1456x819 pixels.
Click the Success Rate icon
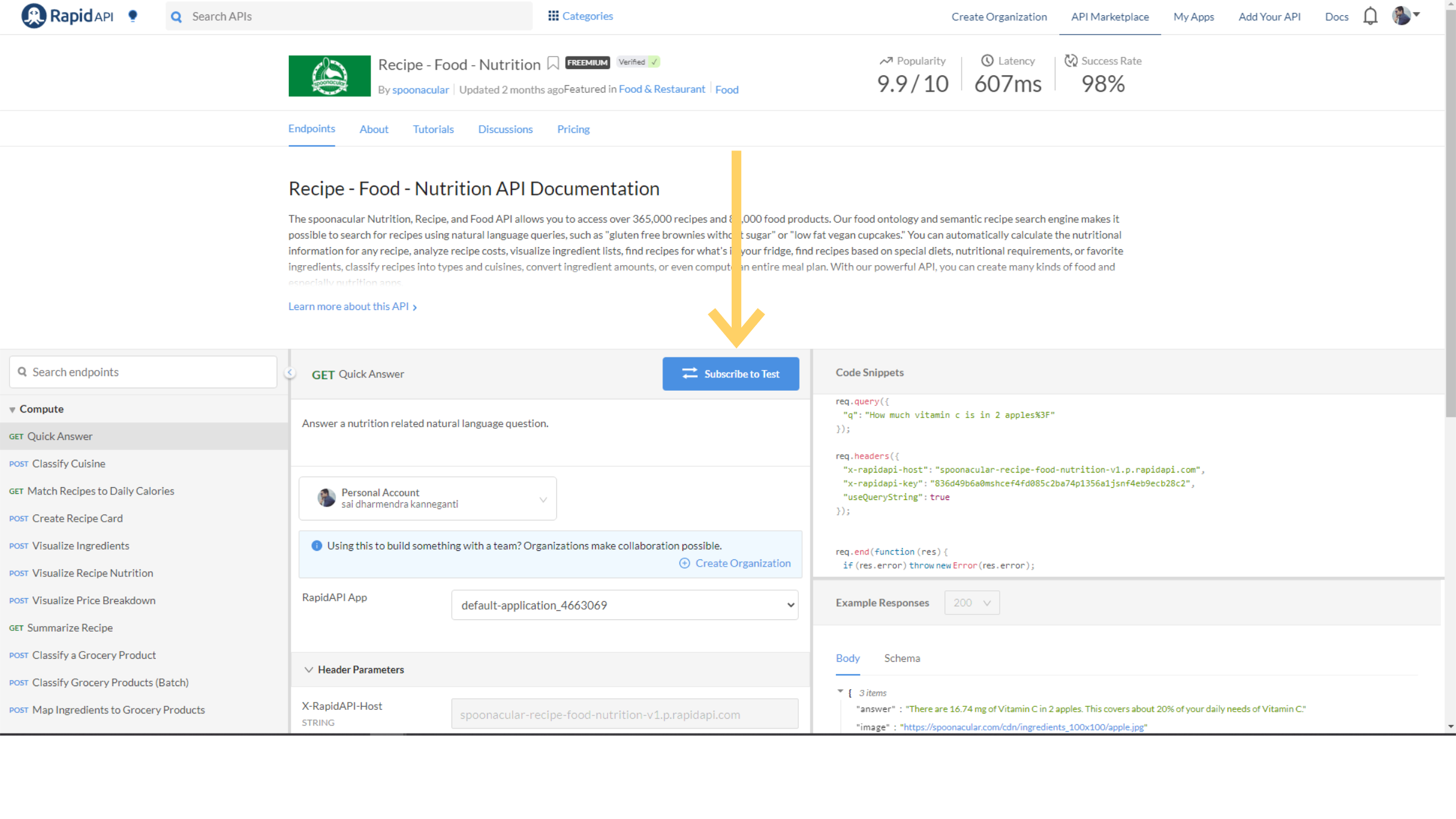(x=1071, y=61)
